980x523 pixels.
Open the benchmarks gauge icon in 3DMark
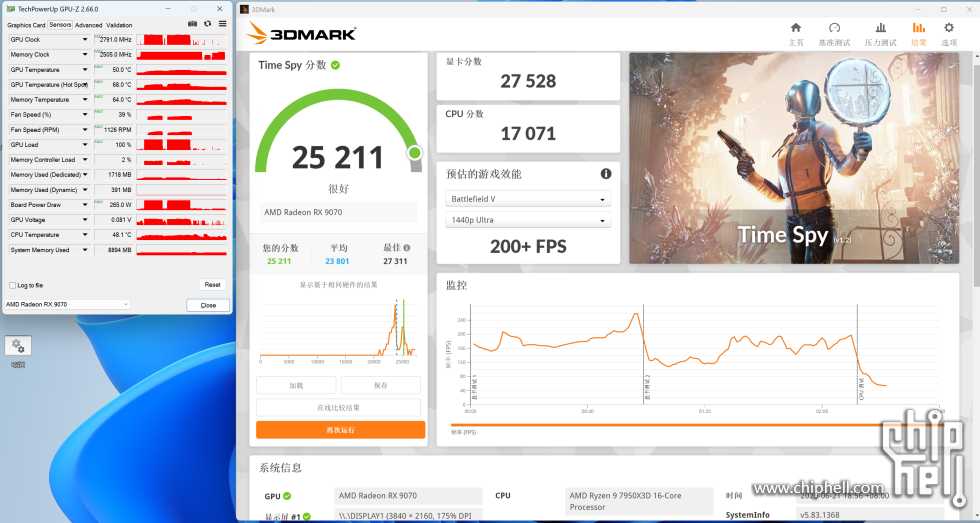click(834, 27)
